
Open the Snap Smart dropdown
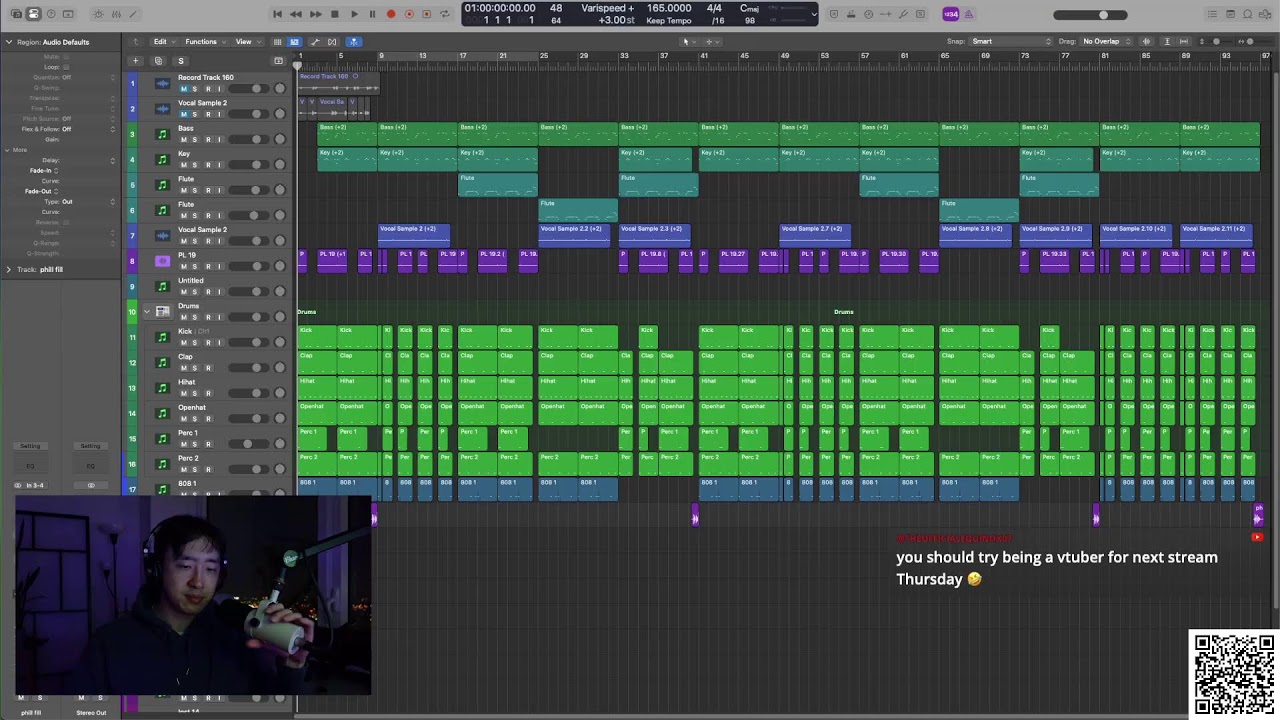pyautogui.click(x=1011, y=42)
